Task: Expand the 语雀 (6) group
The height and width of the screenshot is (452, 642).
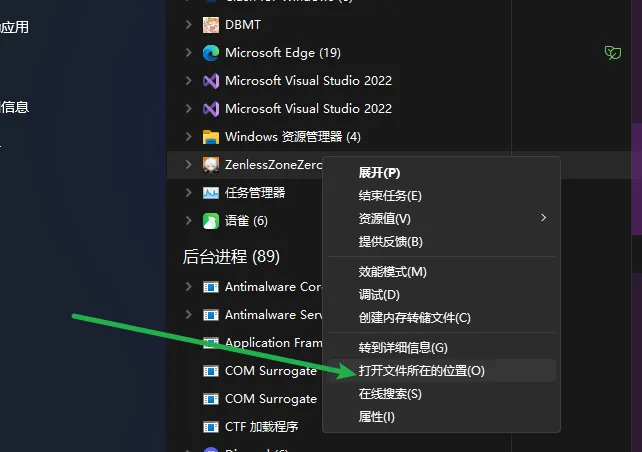Action: [x=188, y=221]
